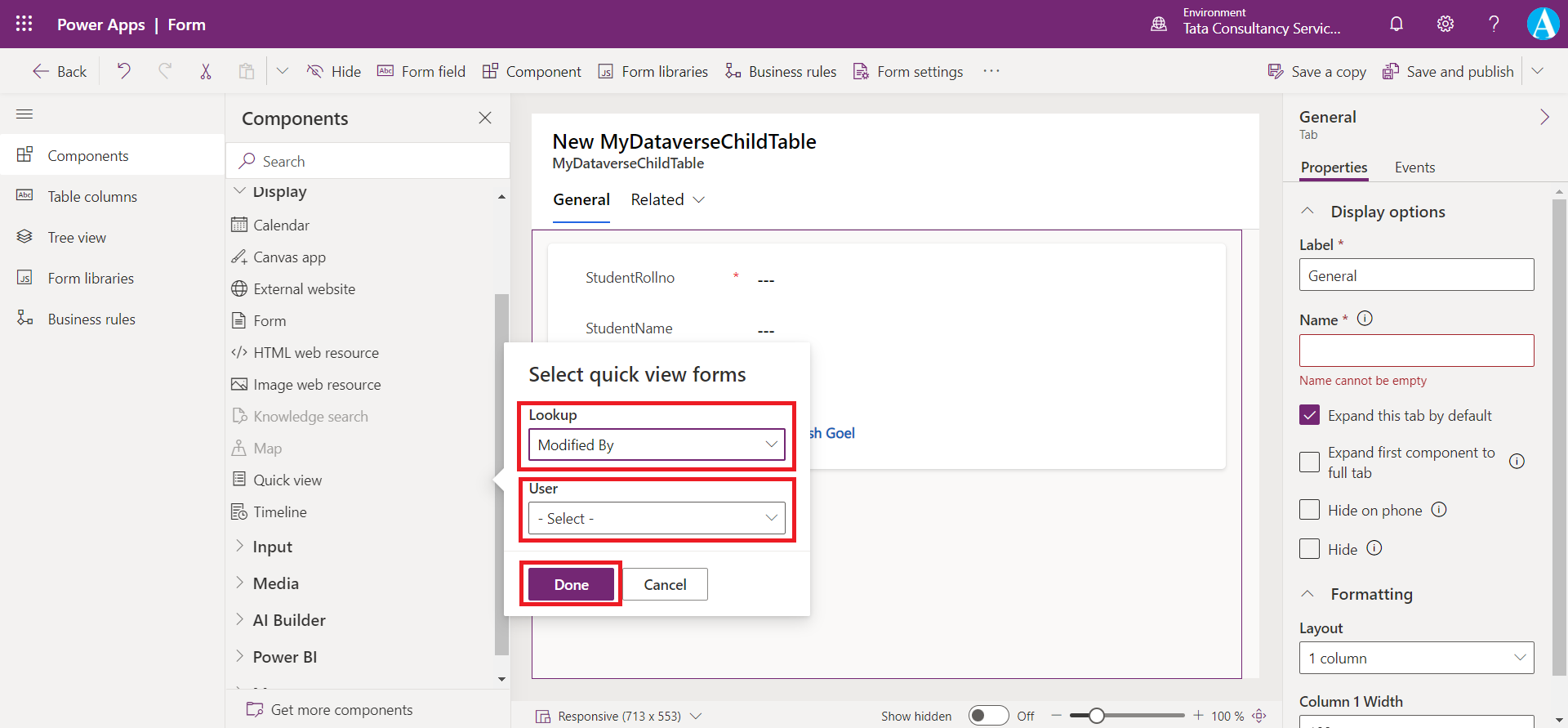Click the fit-to-screen zoom icon
The height and width of the screenshot is (728, 1568).
tap(1260, 716)
